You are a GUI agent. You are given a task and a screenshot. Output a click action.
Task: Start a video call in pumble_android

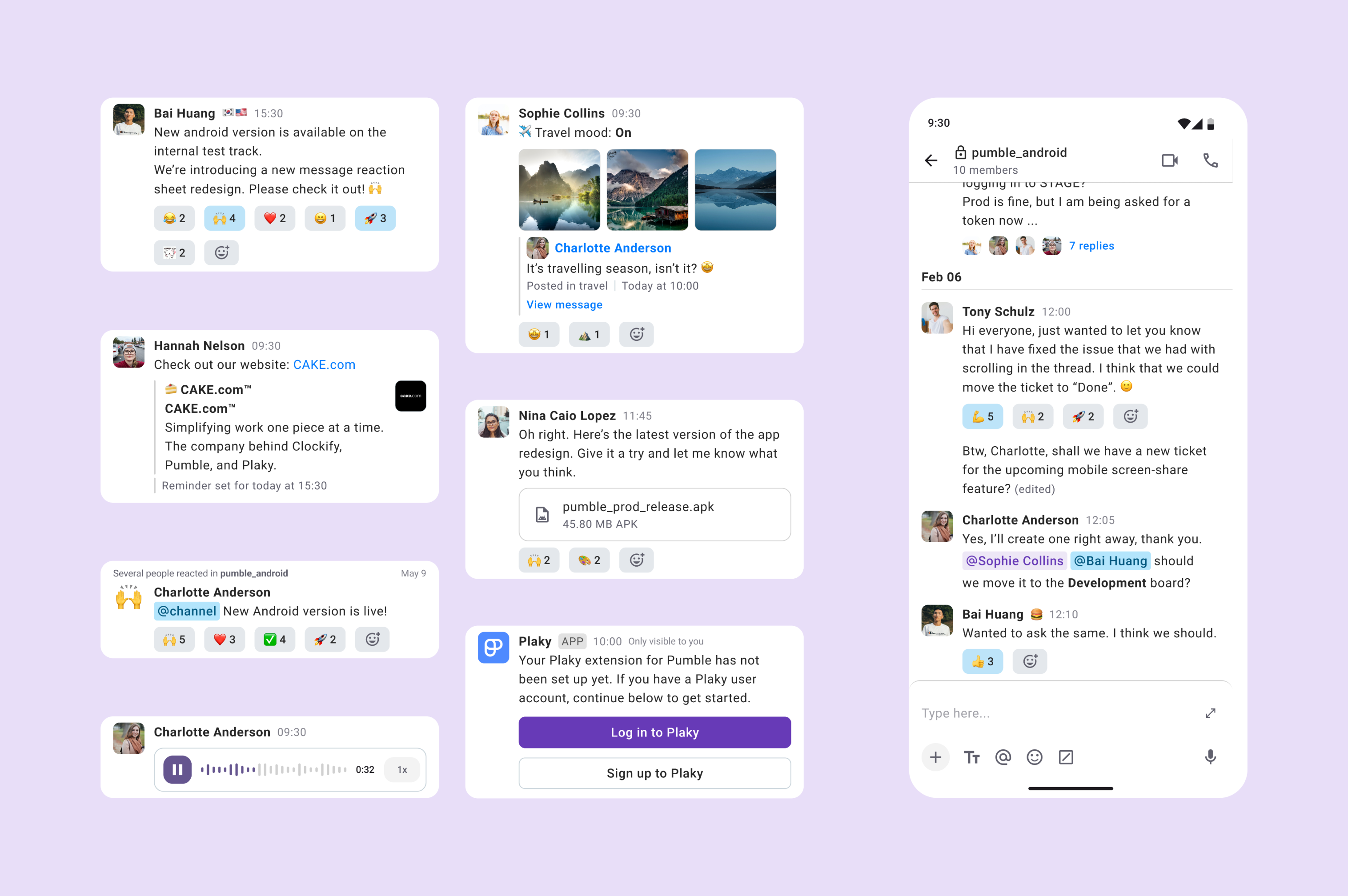pos(1170,160)
